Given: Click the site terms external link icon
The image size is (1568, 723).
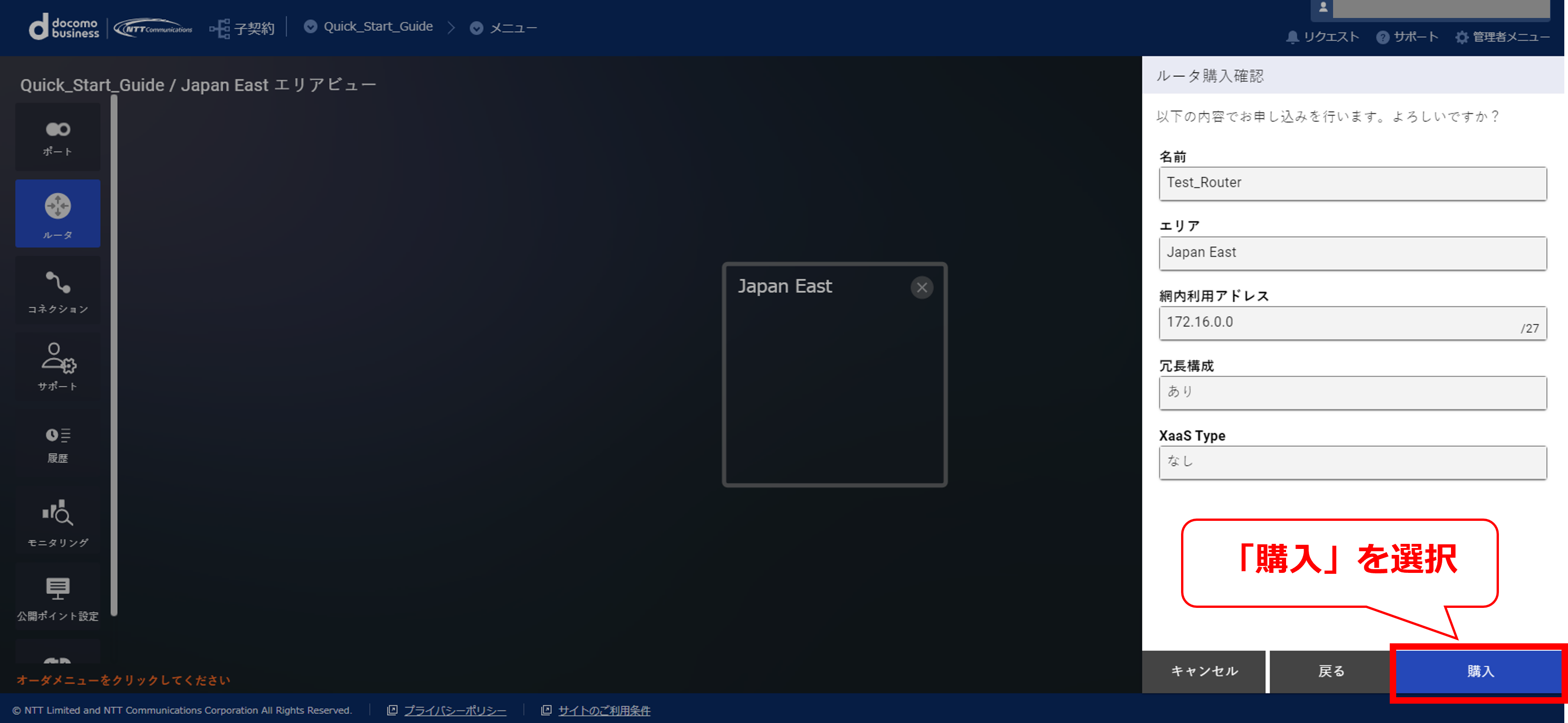Looking at the screenshot, I should click(546, 710).
